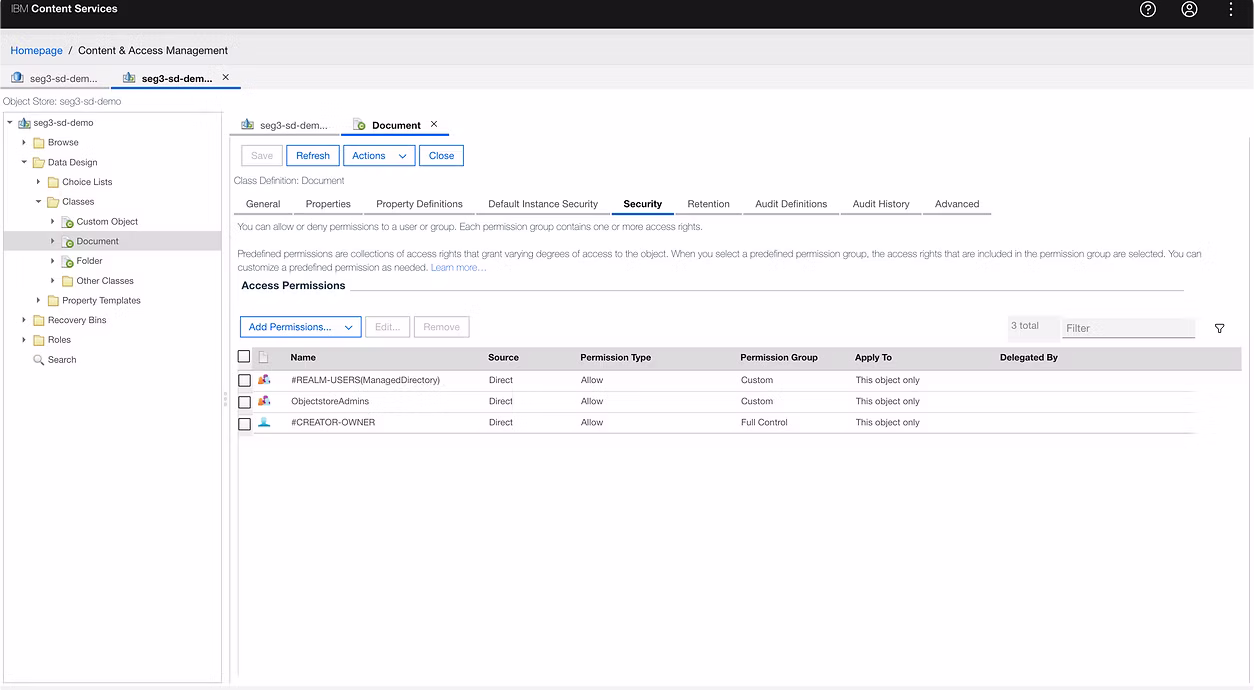Select the Folder class tree item
This screenshot has width=1254, height=690.
pos(89,261)
